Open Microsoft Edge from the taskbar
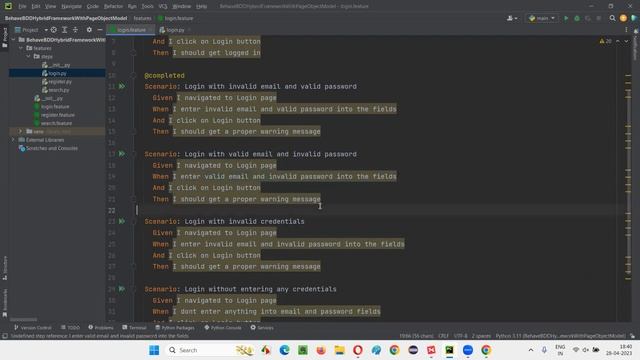Image resolution: width=640 pixels, height=360 pixels. tap(284, 350)
